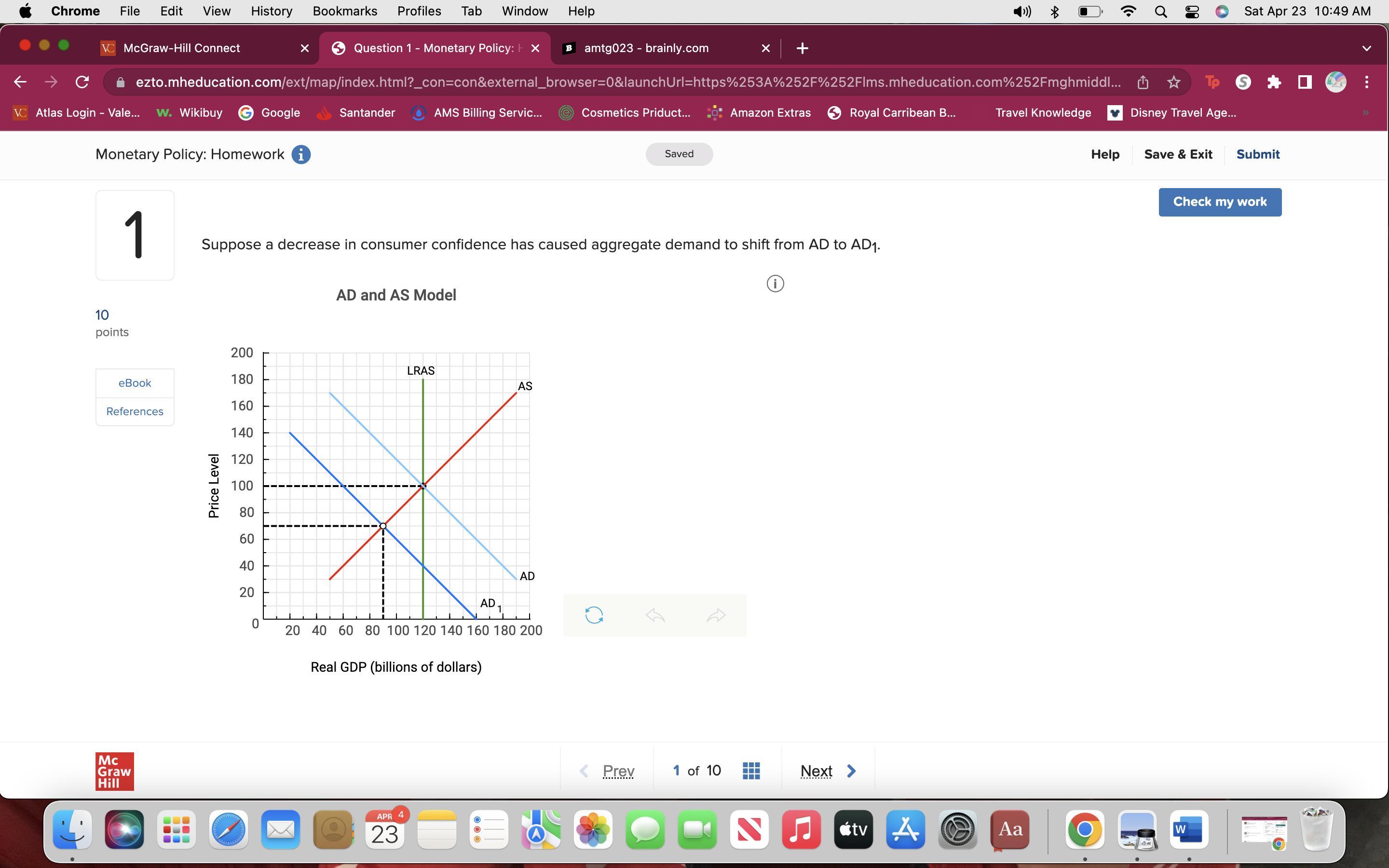Reload the page with the refresh icon
Screen dimensions: 1389x868
pos(82,82)
